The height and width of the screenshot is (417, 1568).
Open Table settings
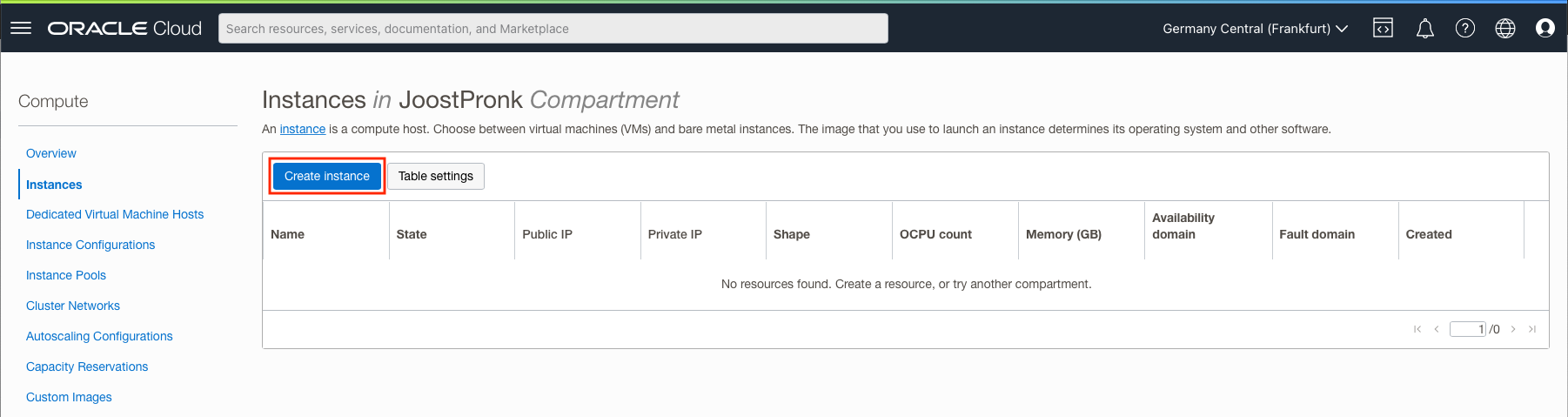436,176
